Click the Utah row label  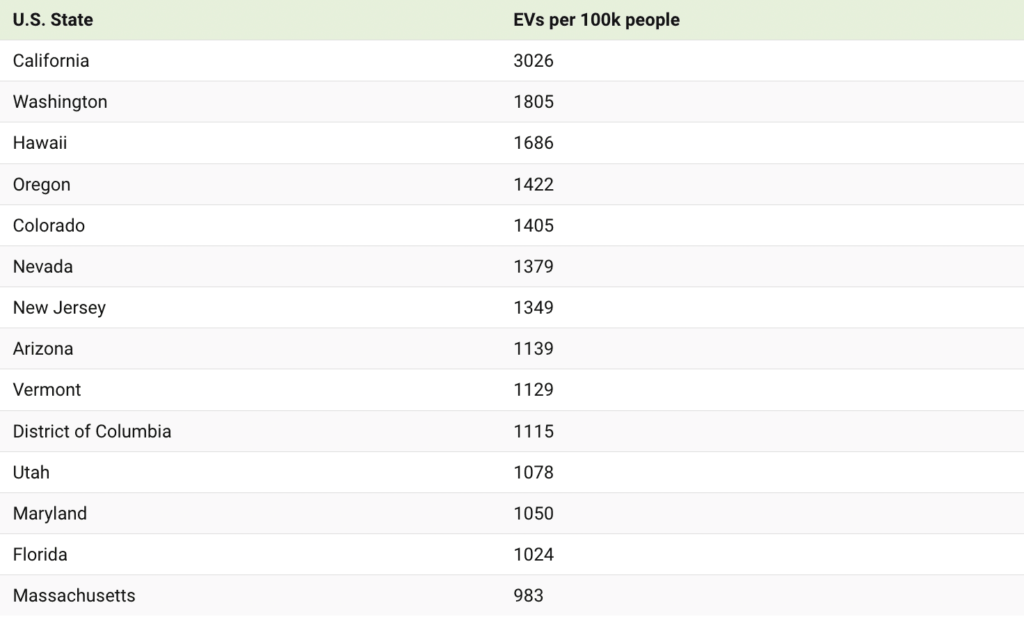(31, 472)
